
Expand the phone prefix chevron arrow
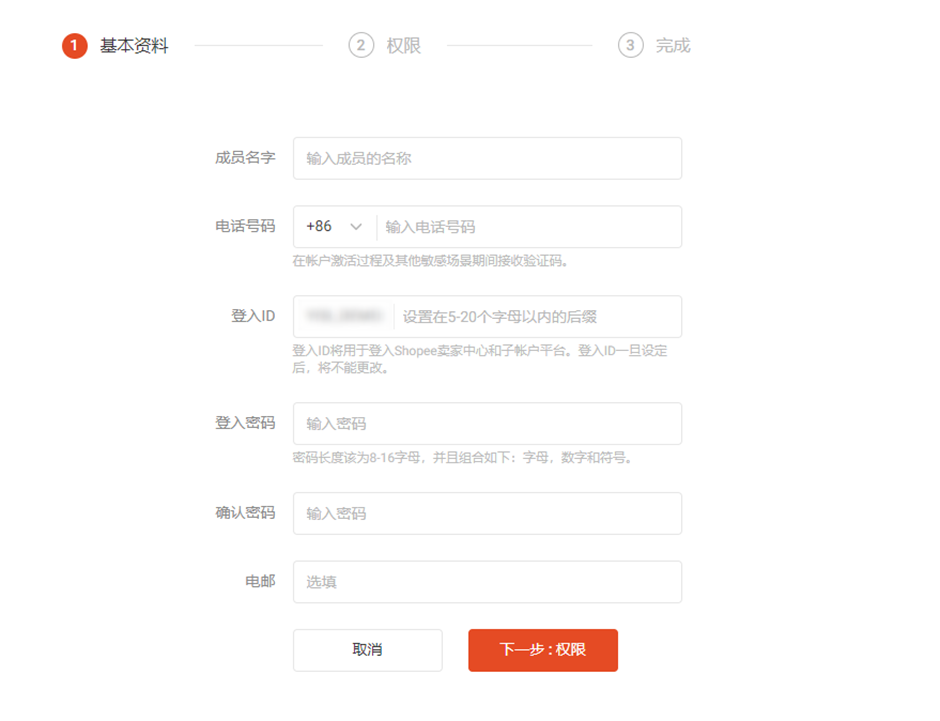tap(356, 226)
